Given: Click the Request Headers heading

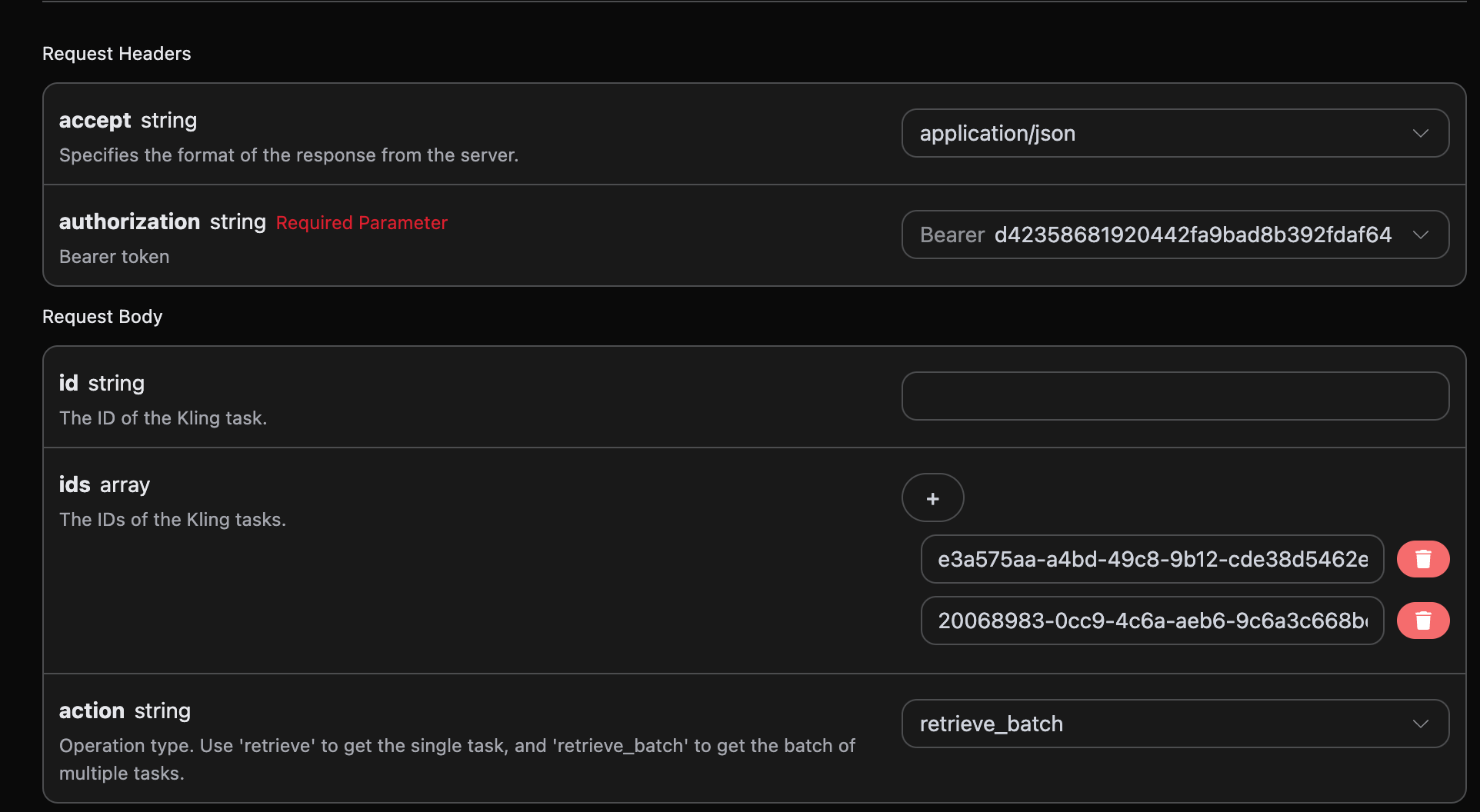Looking at the screenshot, I should 116,54.
